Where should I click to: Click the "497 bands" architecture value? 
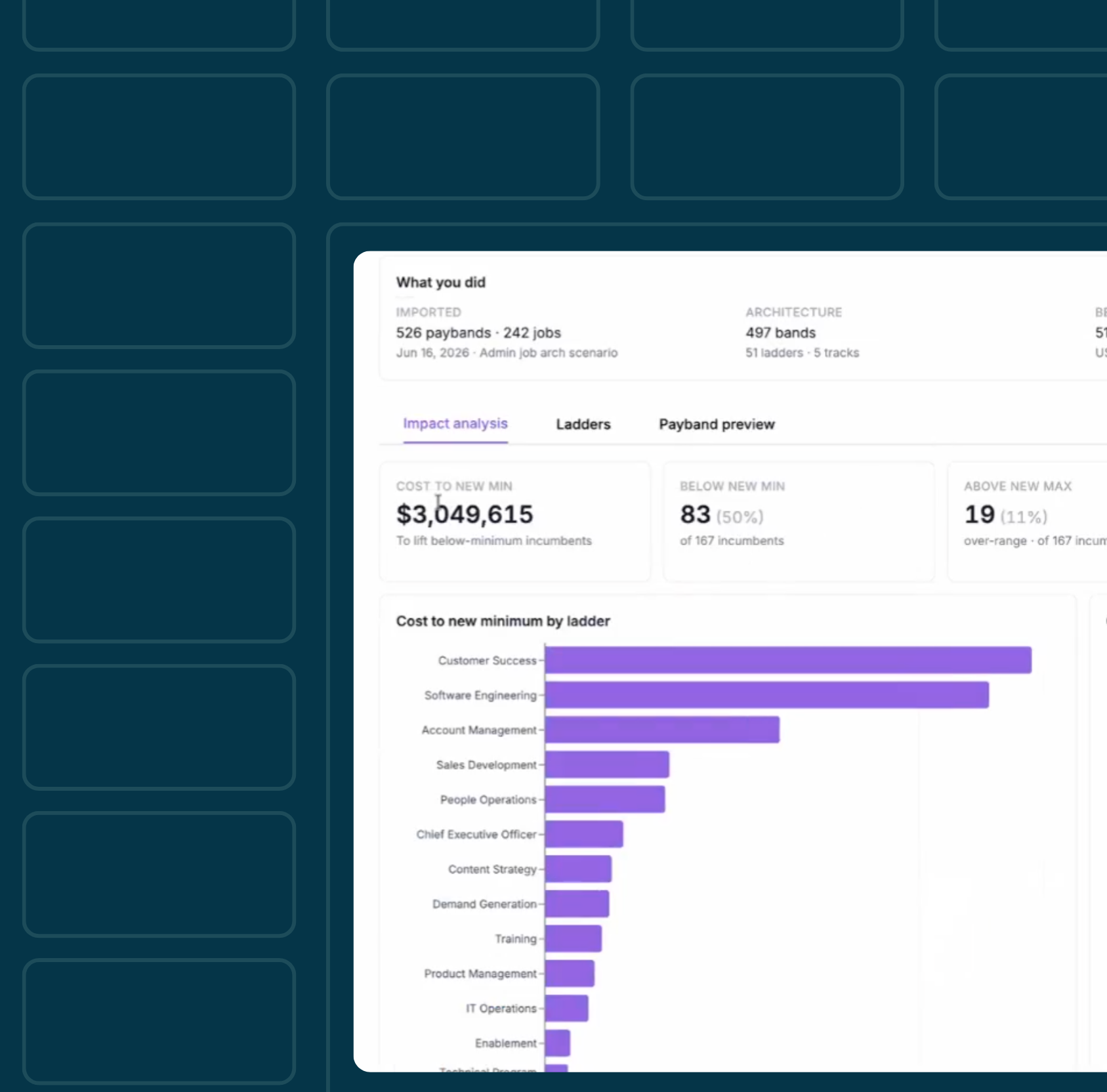(780, 333)
